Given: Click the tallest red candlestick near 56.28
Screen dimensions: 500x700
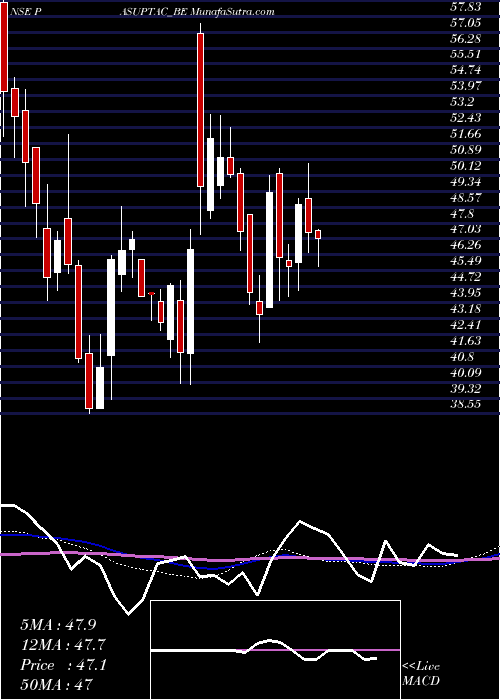Looking at the screenshot, I should coord(200,110).
